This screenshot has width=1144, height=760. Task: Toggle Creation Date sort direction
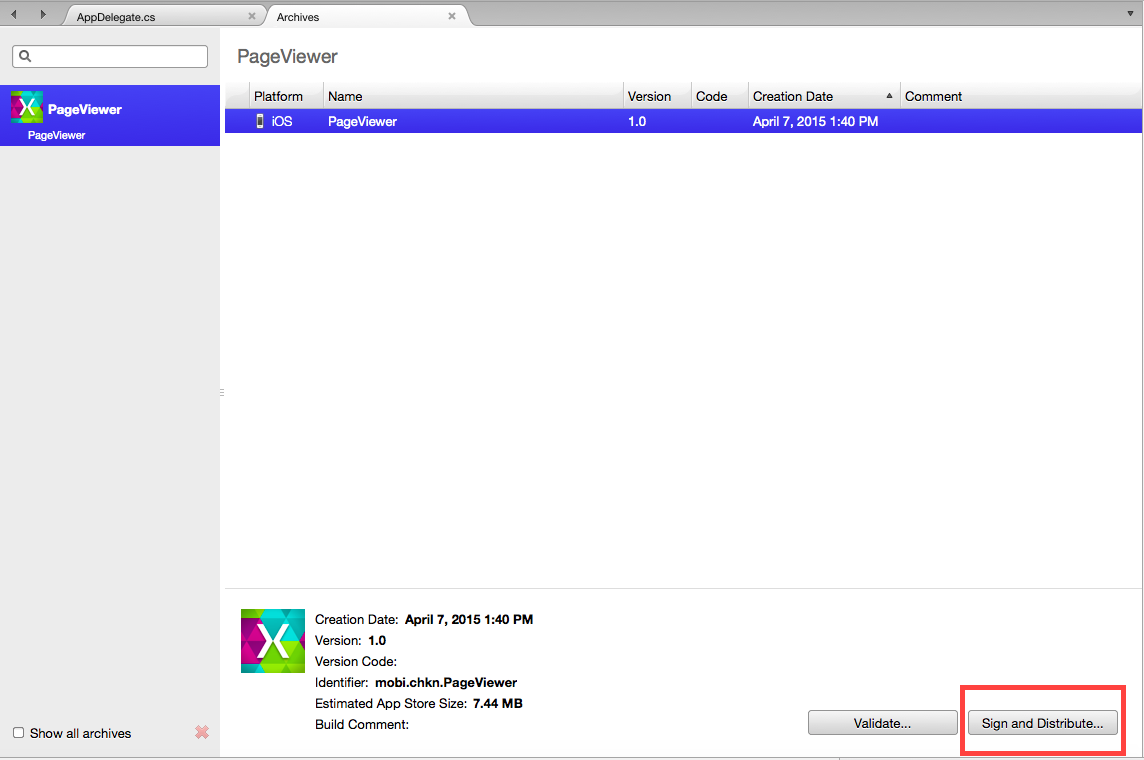pos(889,95)
